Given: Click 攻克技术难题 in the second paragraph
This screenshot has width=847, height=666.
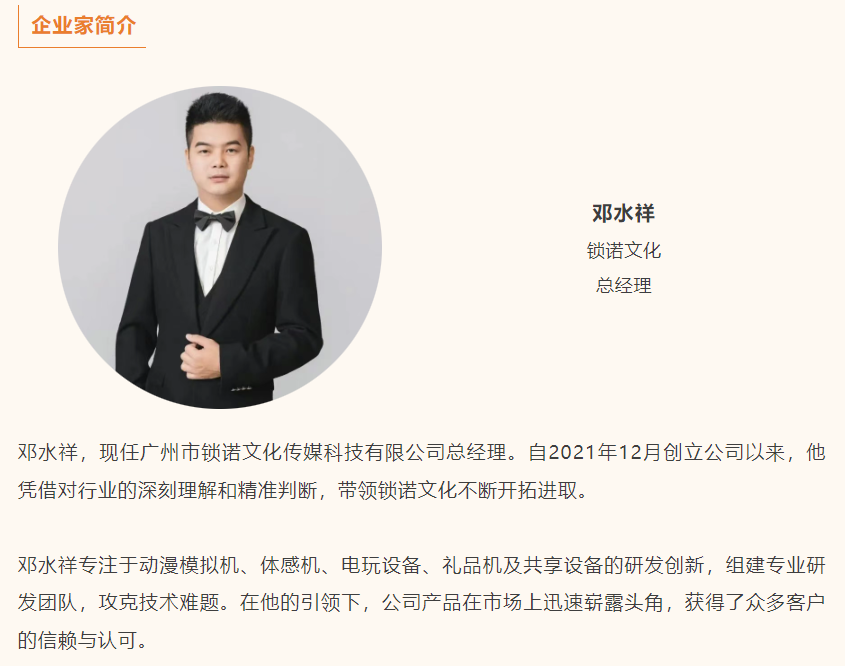Looking at the screenshot, I should [x=159, y=602].
